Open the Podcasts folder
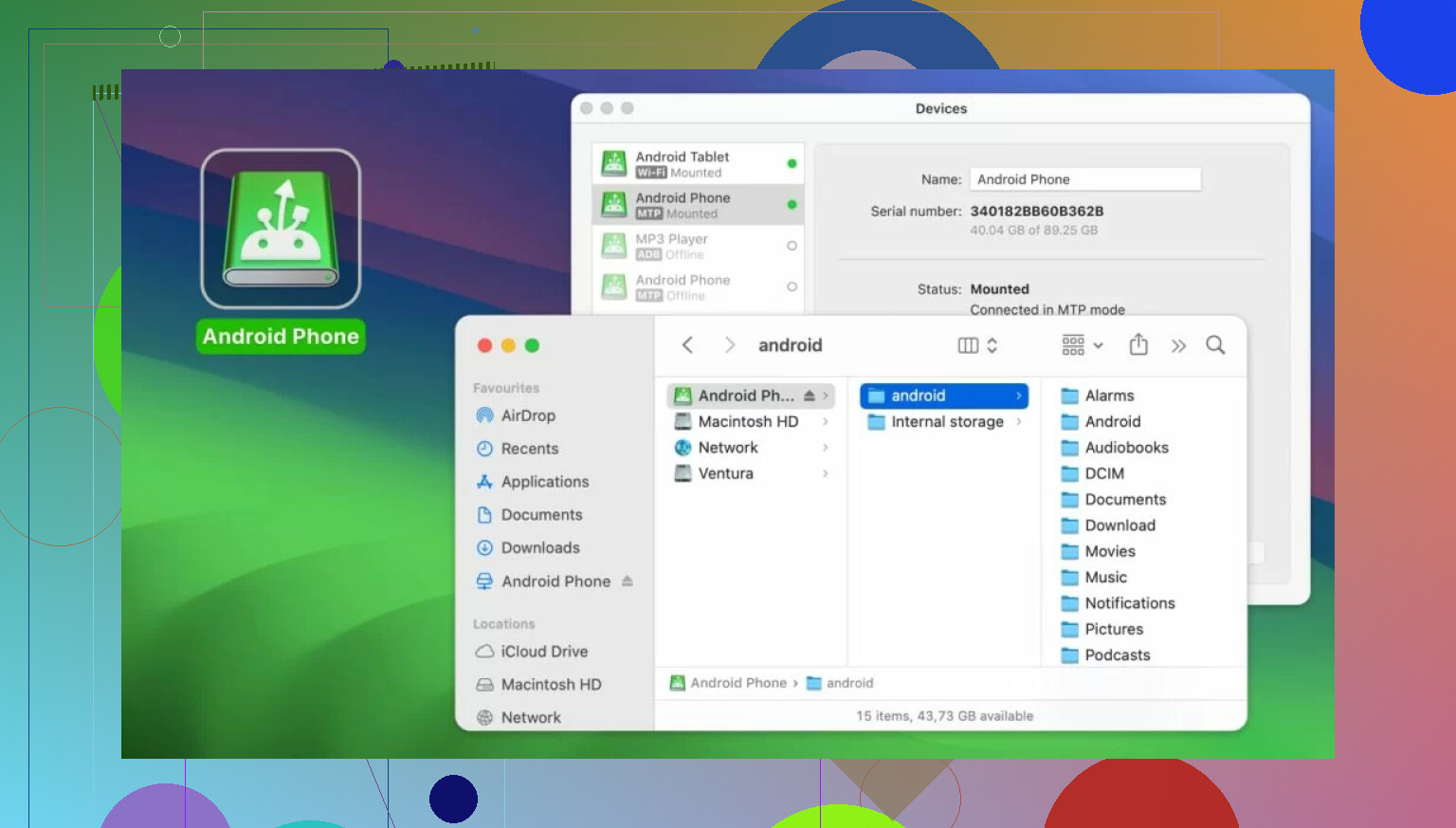Image resolution: width=1456 pixels, height=828 pixels. point(1105,655)
